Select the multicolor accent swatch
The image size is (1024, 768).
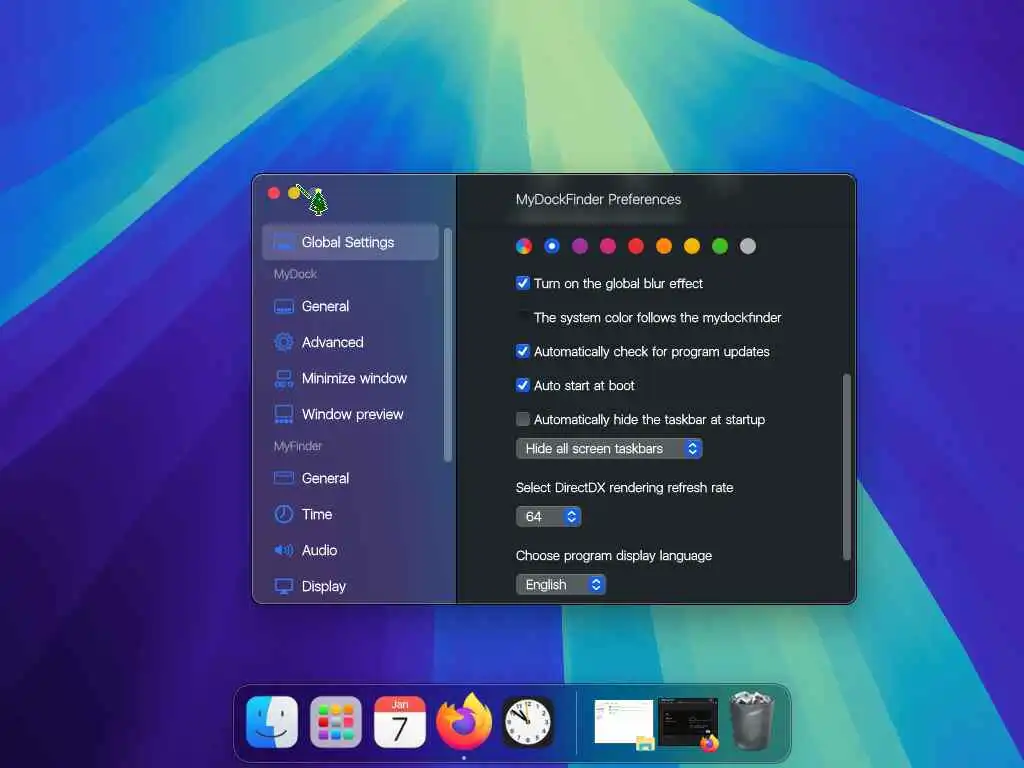tap(524, 246)
